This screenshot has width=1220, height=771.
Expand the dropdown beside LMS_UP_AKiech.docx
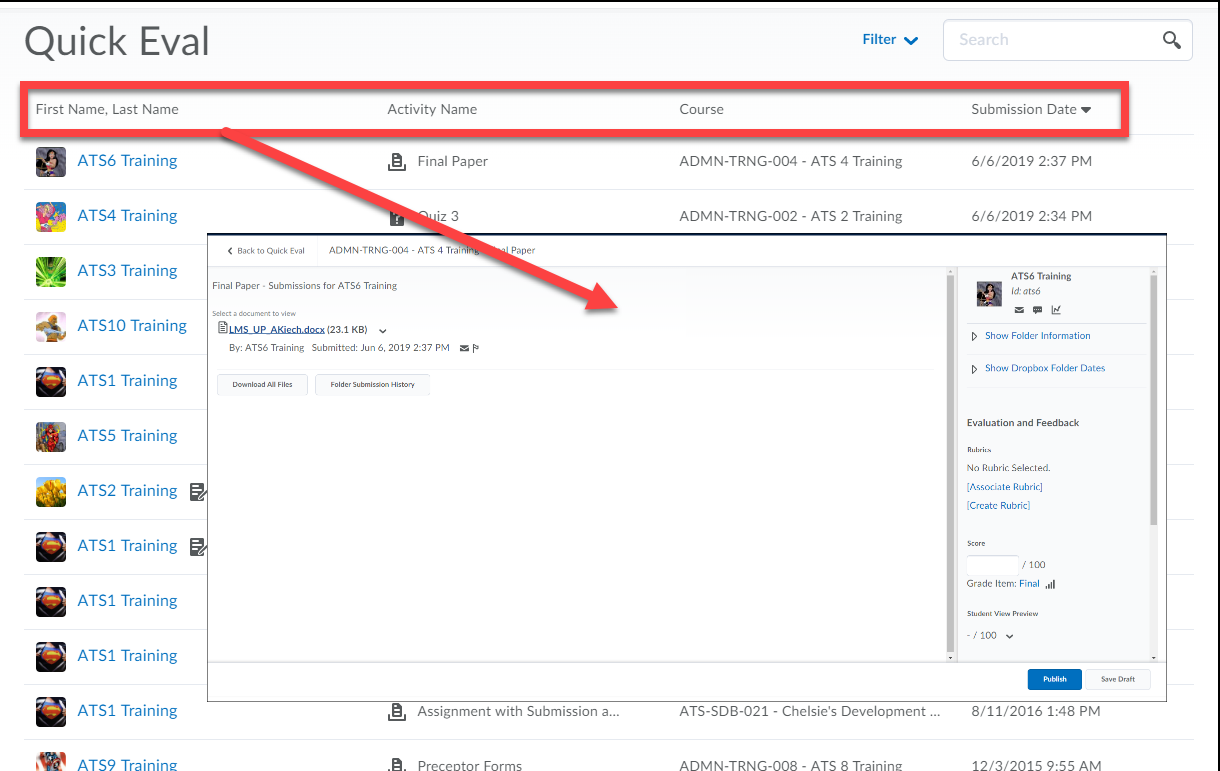tap(383, 330)
